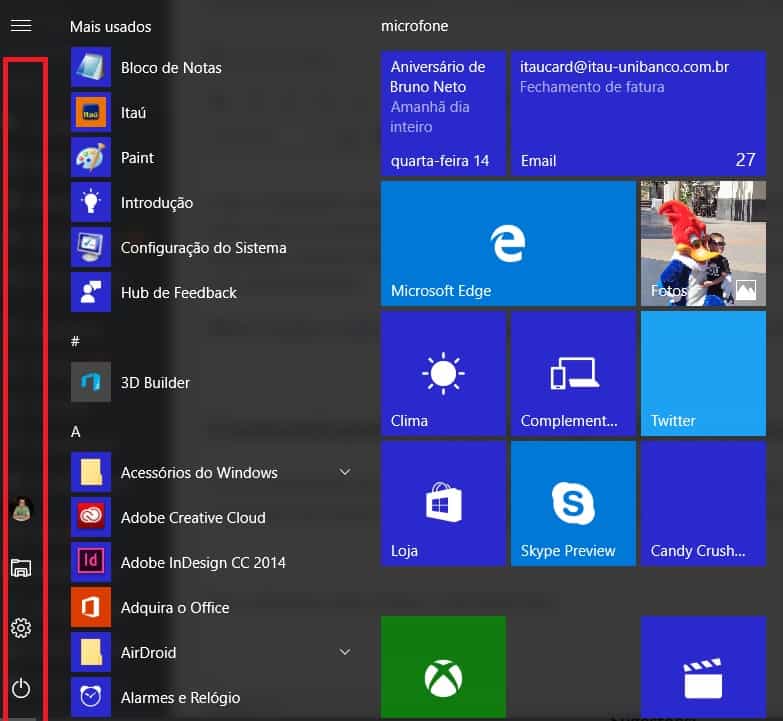
Task: Expand the AirDroid folder chevron
Action: (x=345, y=652)
